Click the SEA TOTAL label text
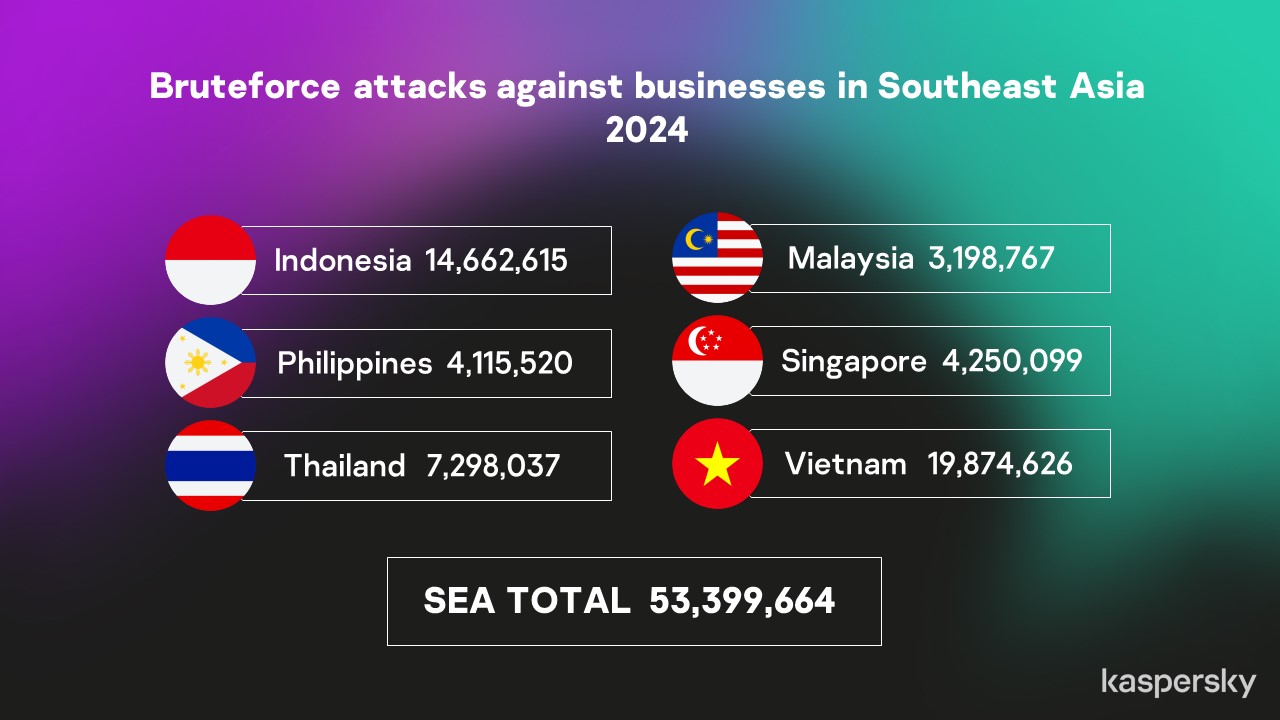Image resolution: width=1280 pixels, height=720 pixels. click(527, 601)
